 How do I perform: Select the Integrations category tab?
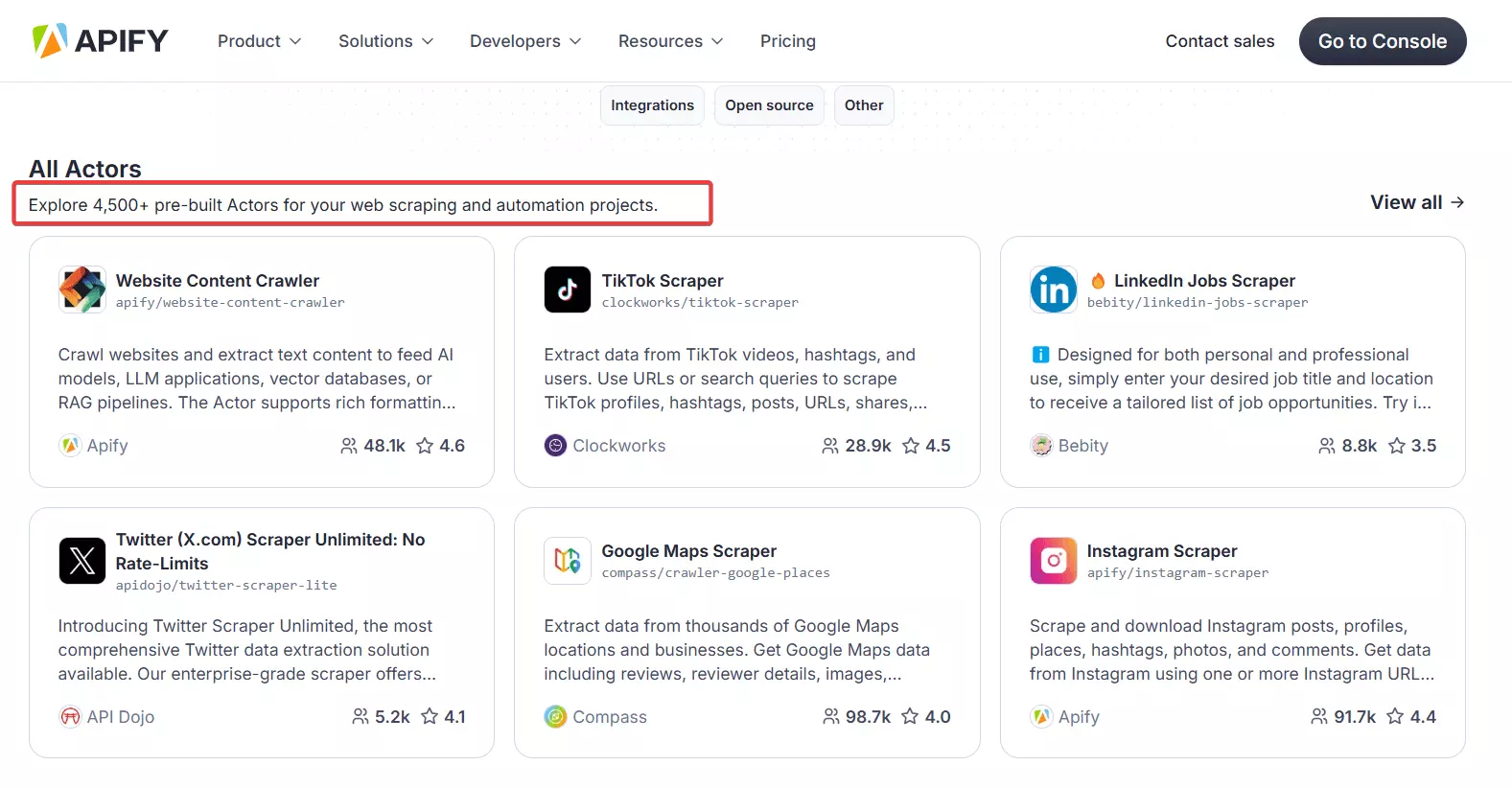(652, 105)
